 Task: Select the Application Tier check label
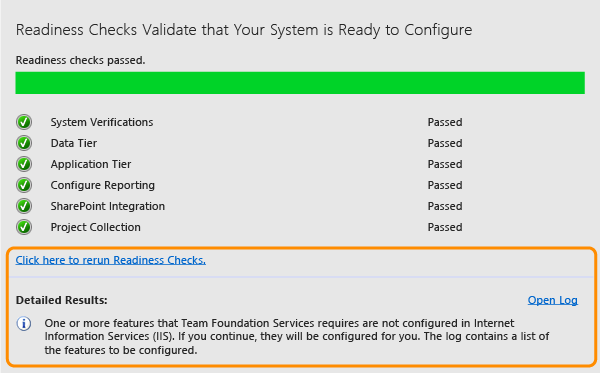pyautogui.click(x=91, y=164)
